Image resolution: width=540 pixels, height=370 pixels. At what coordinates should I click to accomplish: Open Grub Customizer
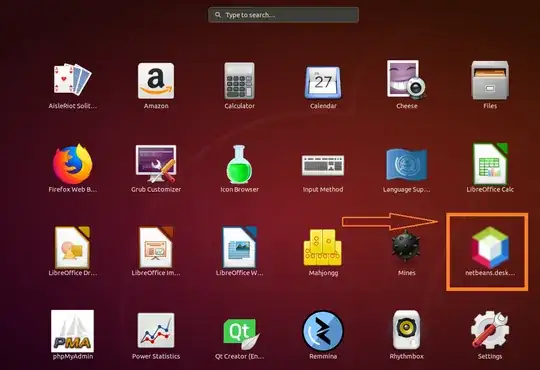pos(156,164)
